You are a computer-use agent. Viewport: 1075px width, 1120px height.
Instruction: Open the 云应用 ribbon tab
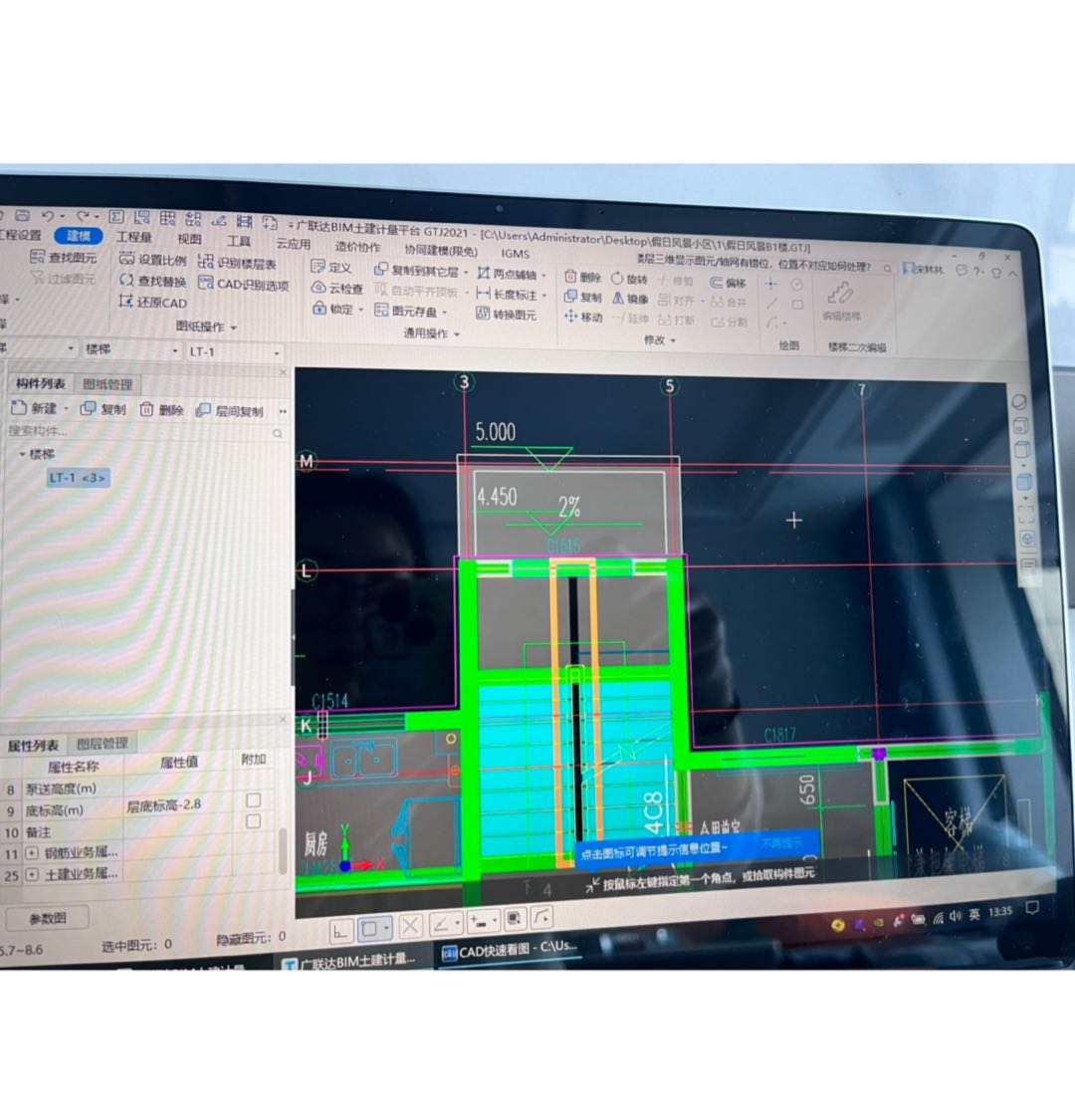point(294,244)
